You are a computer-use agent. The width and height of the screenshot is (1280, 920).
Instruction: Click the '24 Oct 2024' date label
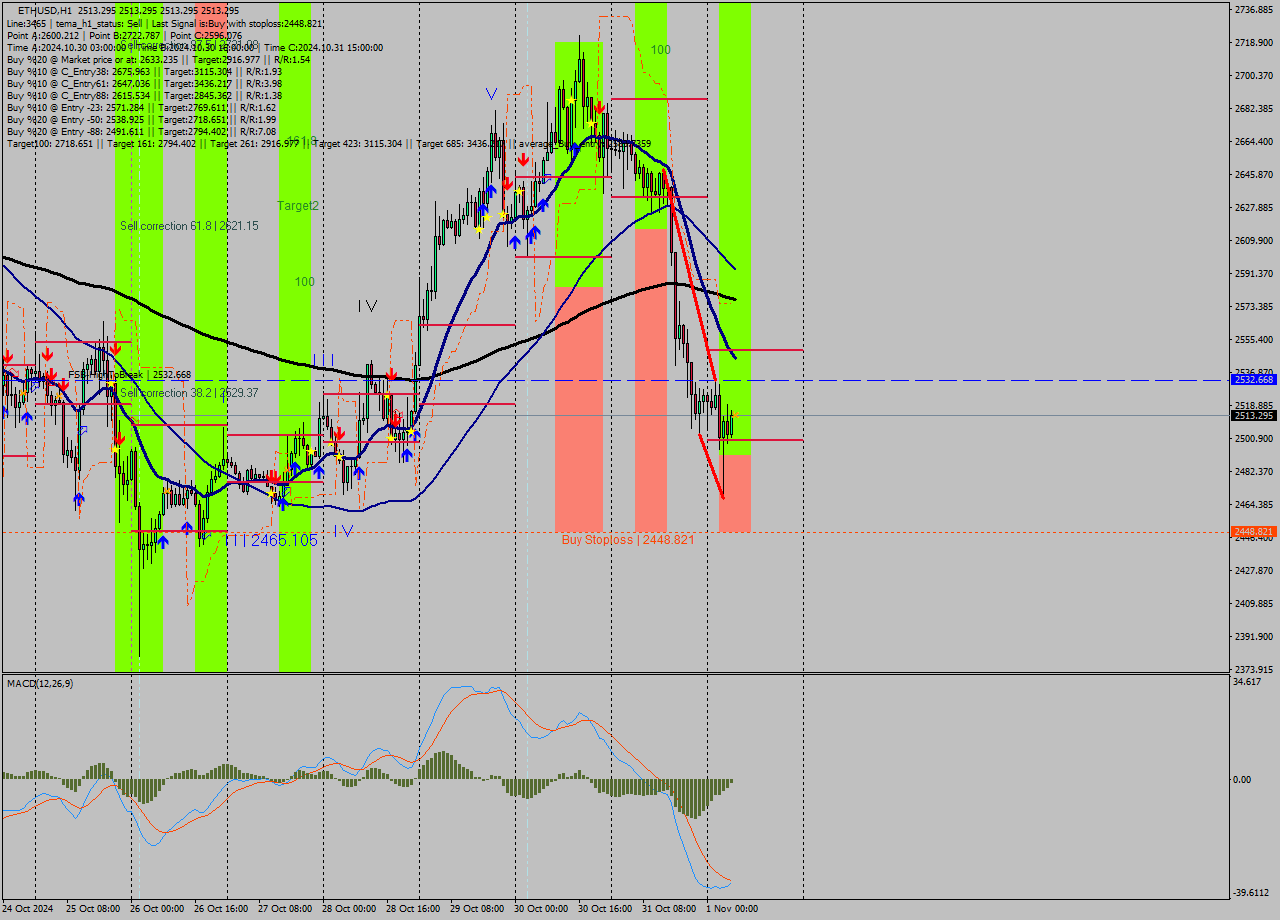click(x=29, y=909)
